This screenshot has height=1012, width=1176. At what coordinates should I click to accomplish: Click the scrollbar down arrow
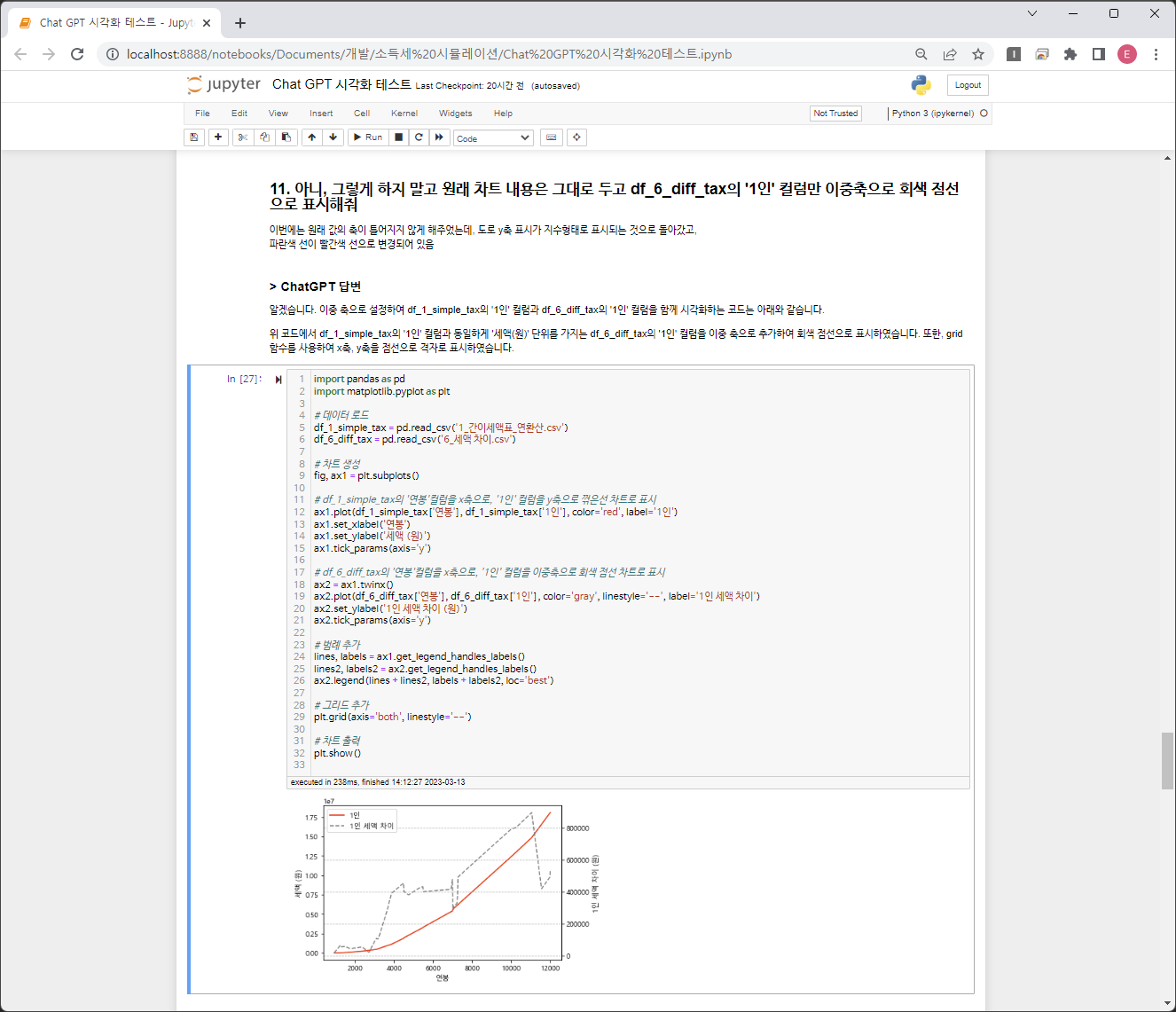coord(1167,1003)
